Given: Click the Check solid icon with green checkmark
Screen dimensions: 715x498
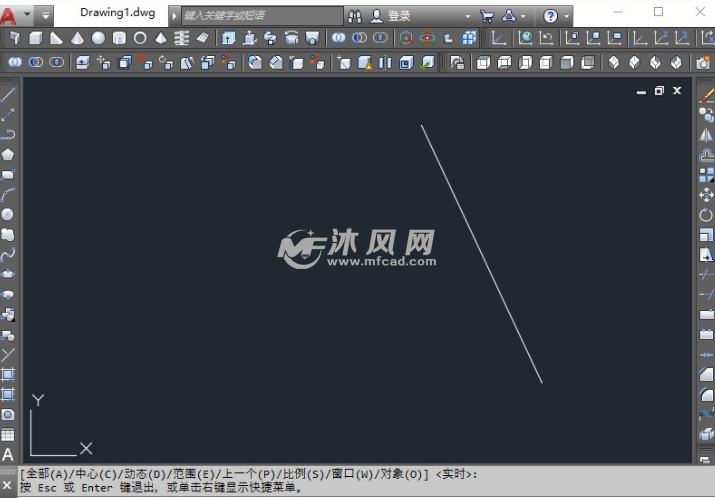Looking at the screenshot, I should (427, 62).
